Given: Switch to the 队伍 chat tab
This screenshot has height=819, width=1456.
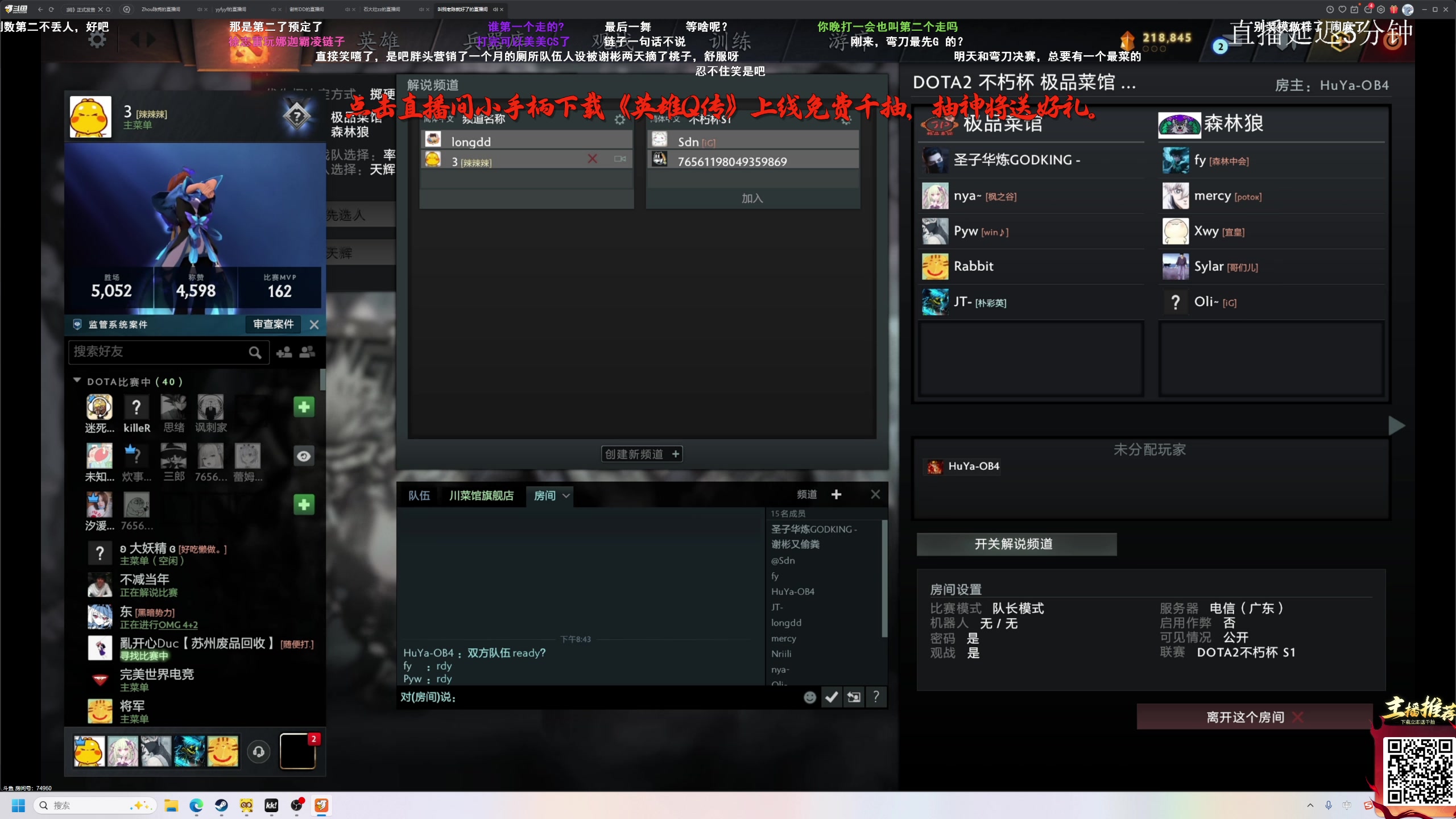Looking at the screenshot, I should (x=419, y=496).
